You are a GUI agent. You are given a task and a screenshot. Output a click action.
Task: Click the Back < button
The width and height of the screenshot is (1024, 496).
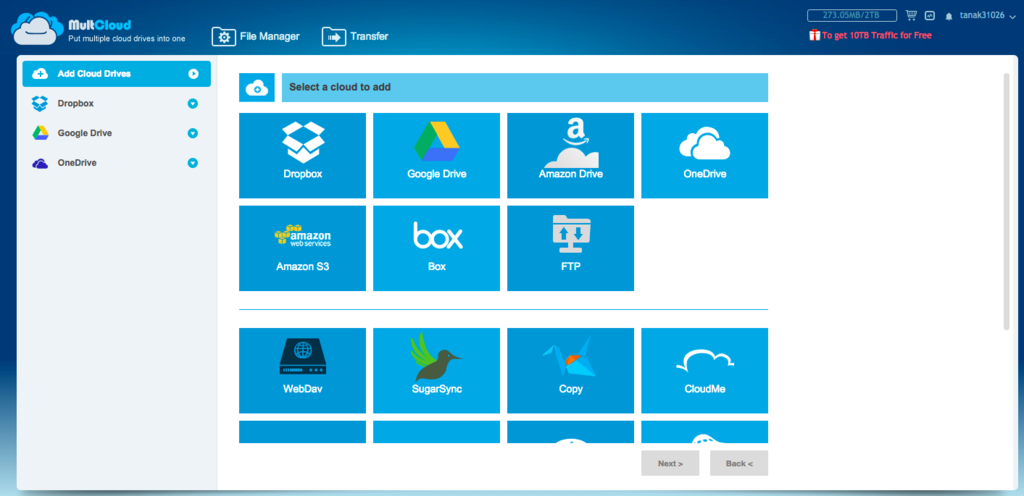point(739,463)
